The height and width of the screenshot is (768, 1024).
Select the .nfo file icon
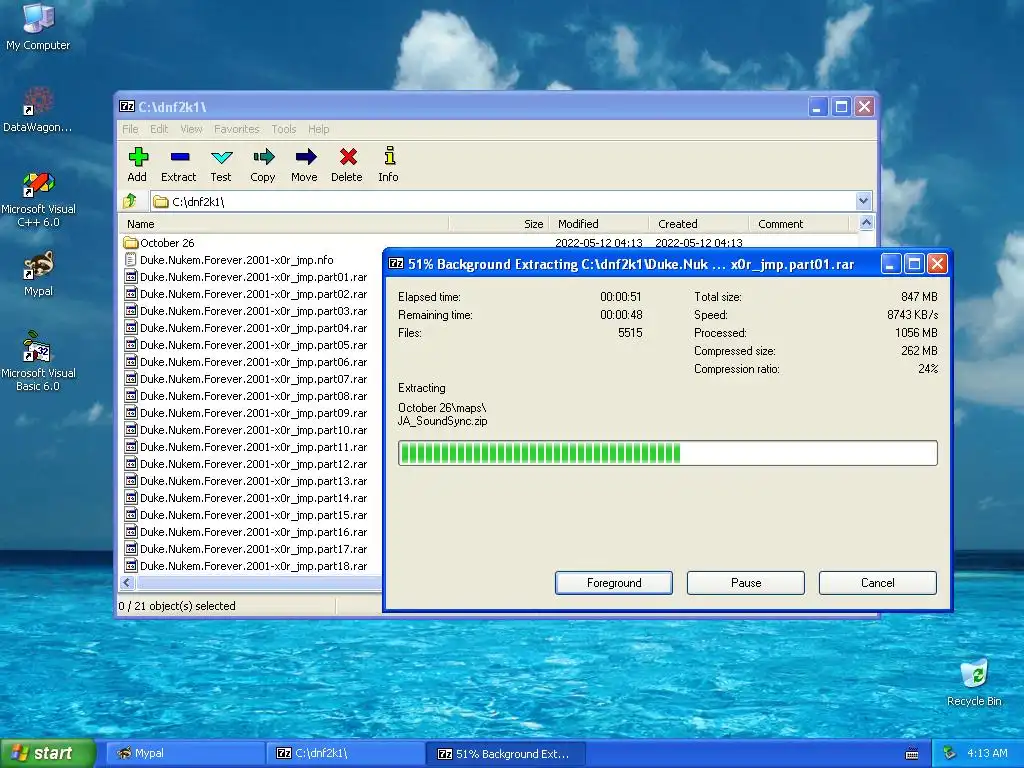(x=131, y=260)
